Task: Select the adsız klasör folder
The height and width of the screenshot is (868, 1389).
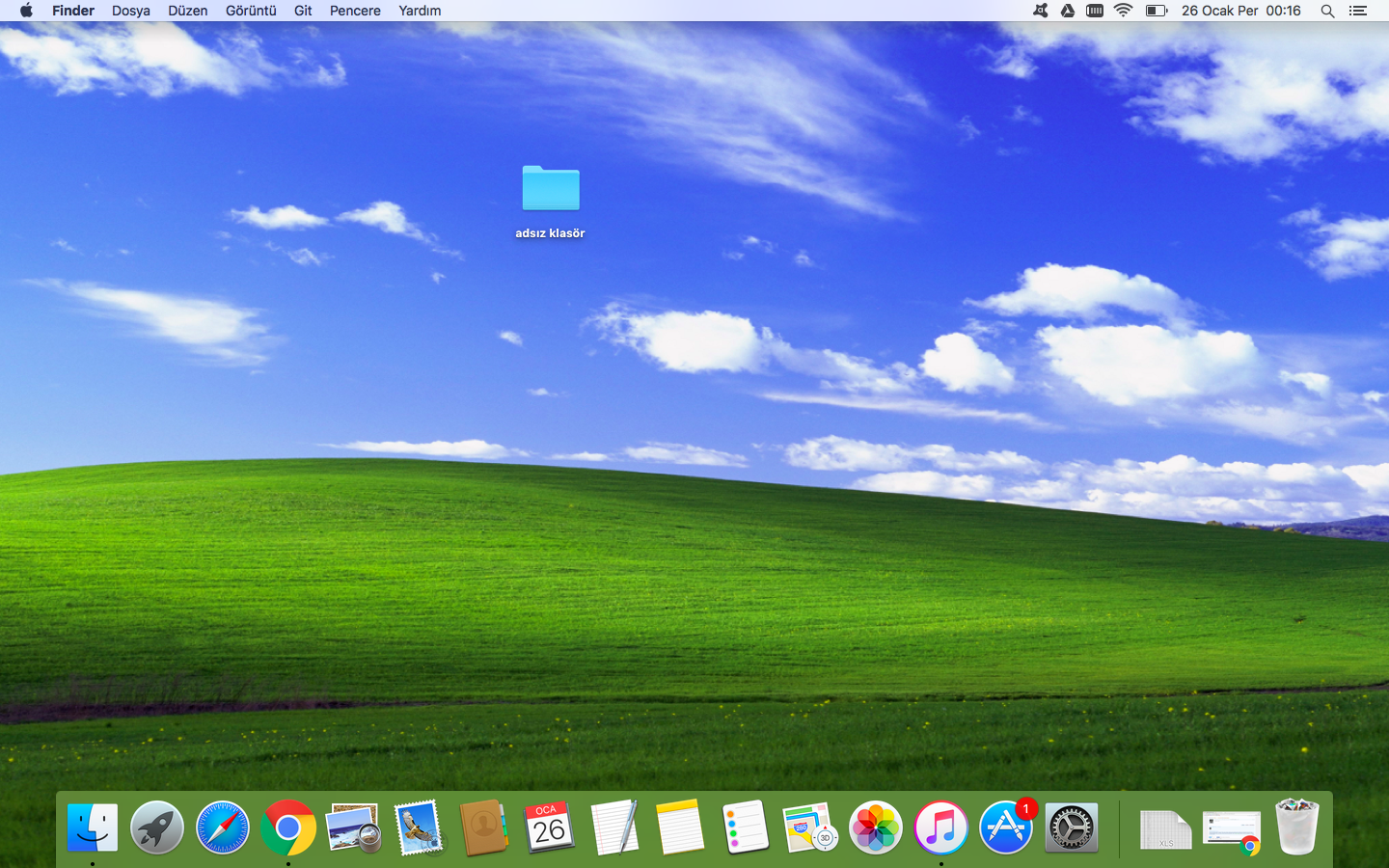Action: coord(551,189)
